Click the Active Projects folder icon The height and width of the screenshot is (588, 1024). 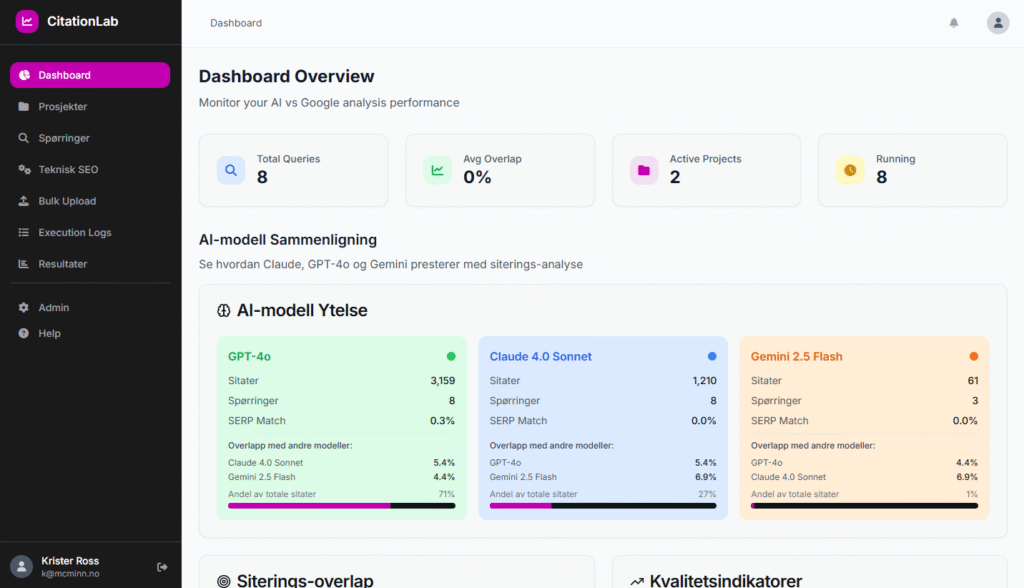tap(644, 170)
